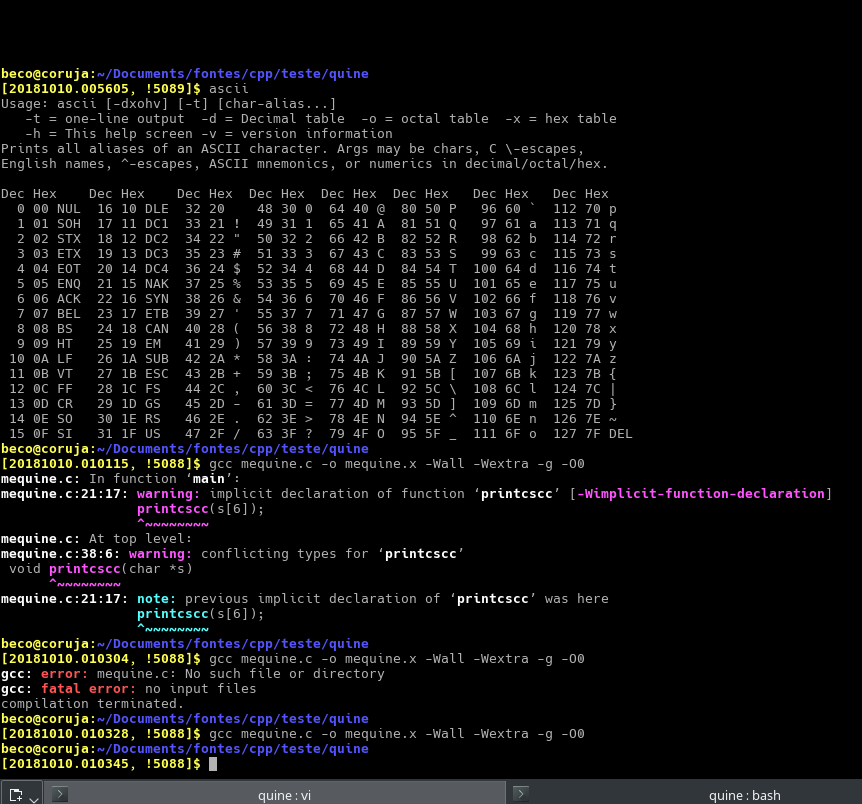Click the '48 30 0' table entry
This screenshot has width=862, height=804.
pos(285,209)
